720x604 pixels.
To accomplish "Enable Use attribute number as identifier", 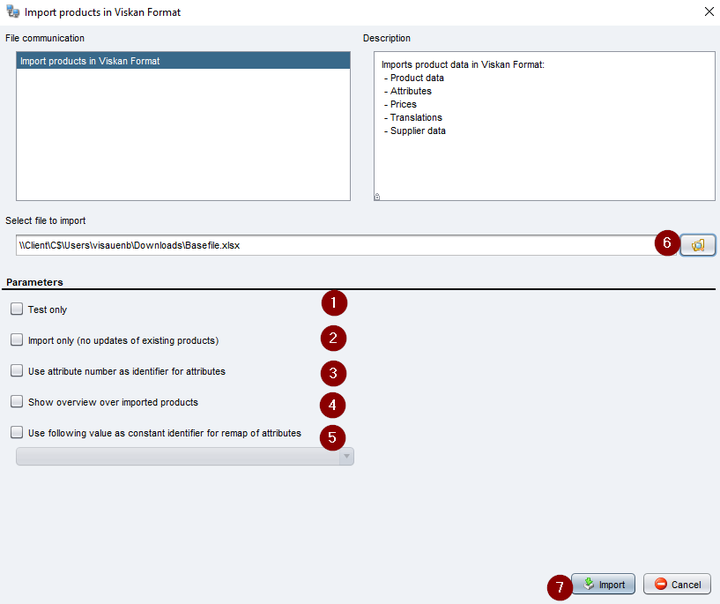I will coord(16,371).
